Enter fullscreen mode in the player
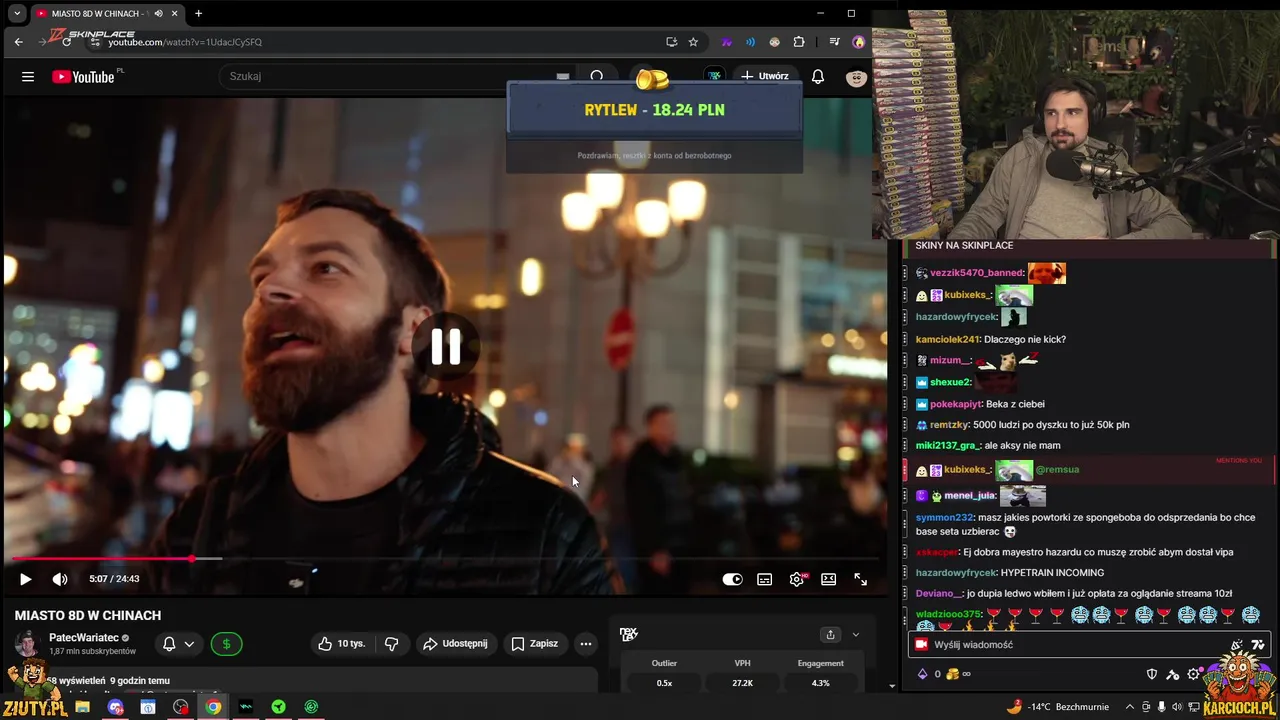The height and width of the screenshot is (720, 1280). 860,579
